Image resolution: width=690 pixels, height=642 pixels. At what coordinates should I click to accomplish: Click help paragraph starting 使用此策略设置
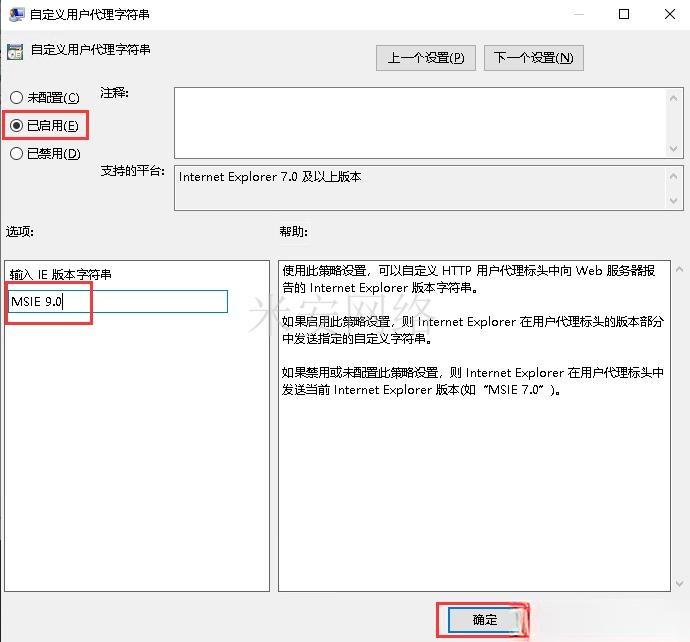pyautogui.click(x=469, y=279)
